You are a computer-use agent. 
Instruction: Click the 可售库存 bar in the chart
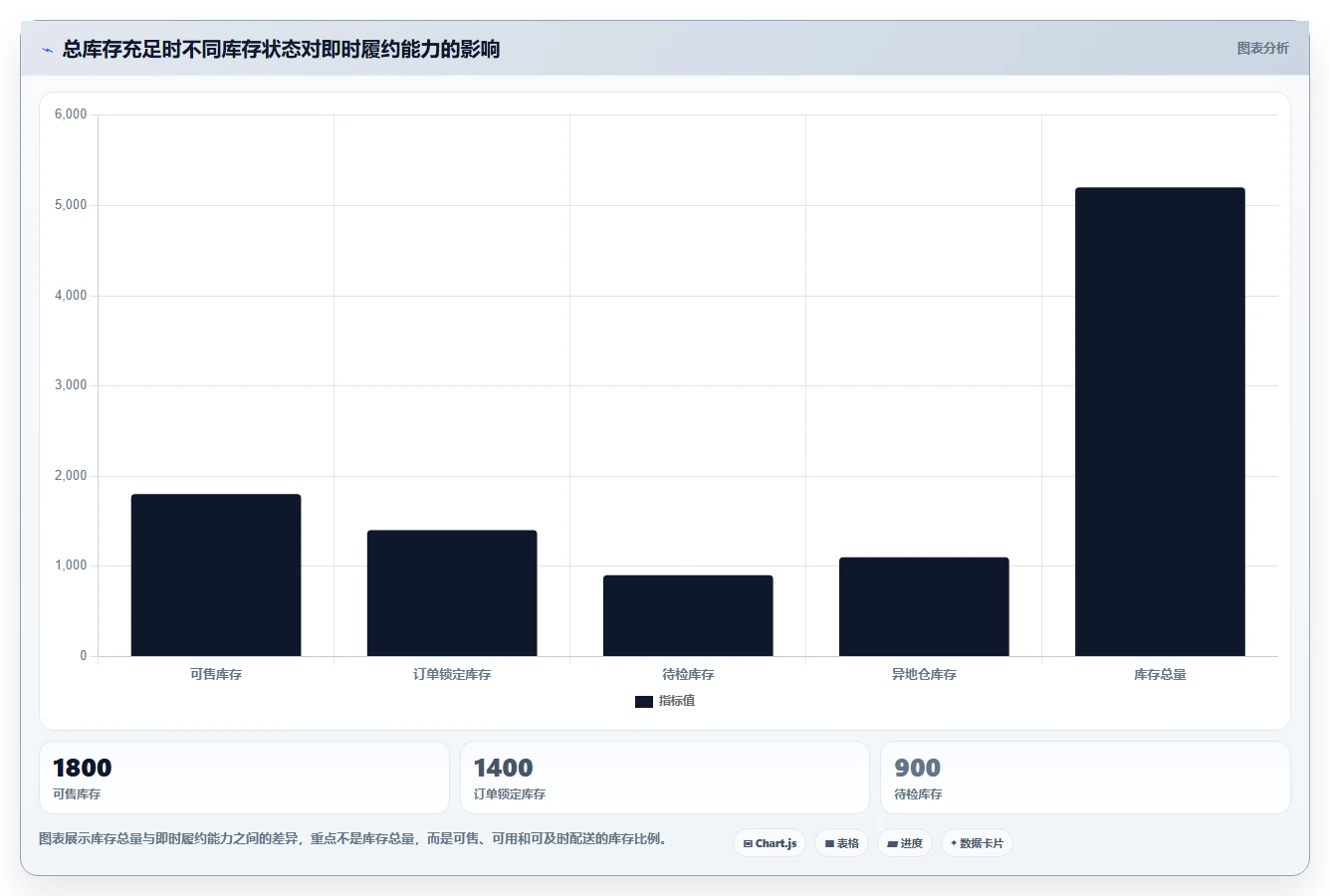click(x=216, y=575)
